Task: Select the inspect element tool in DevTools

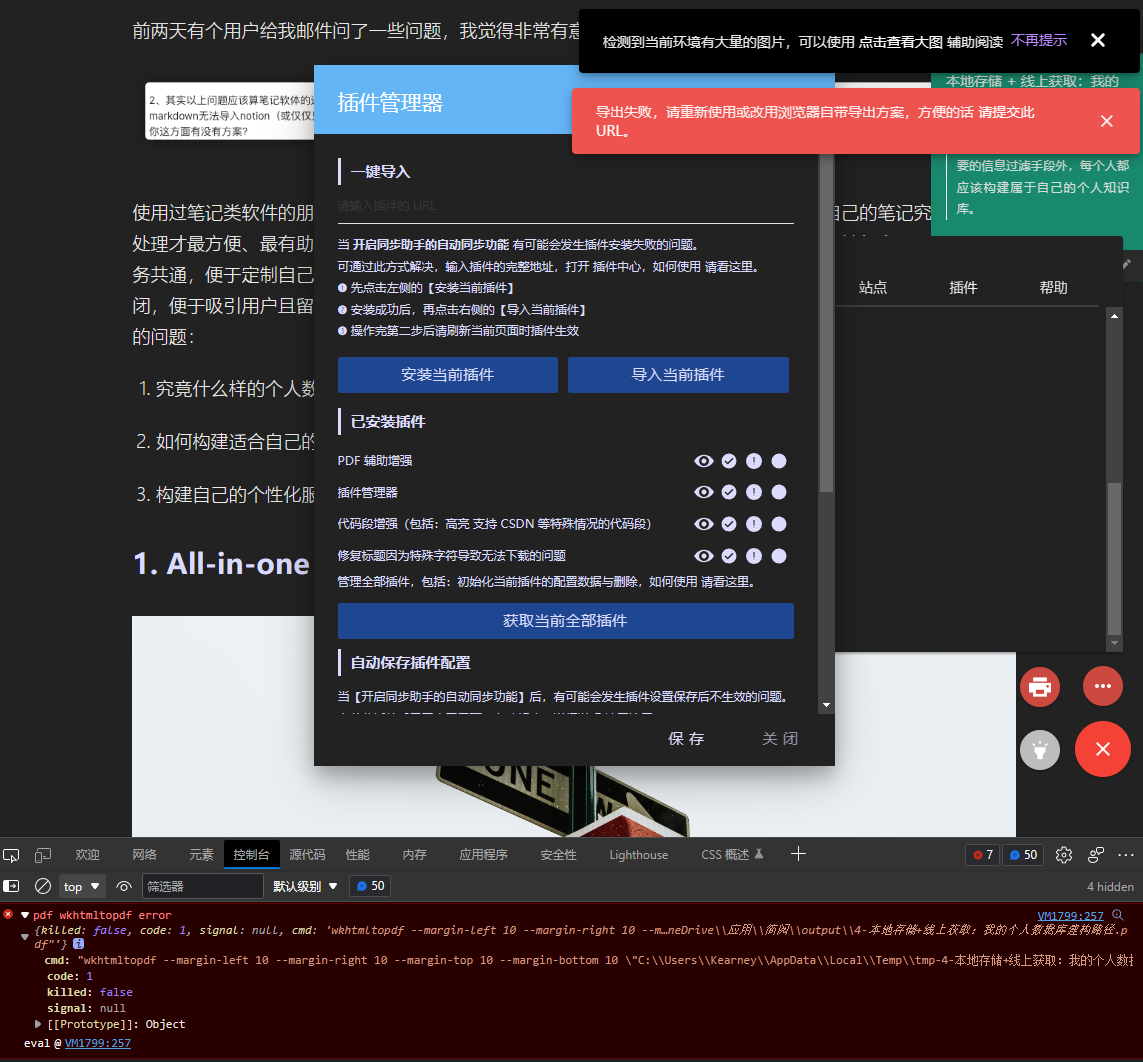Action: pos(11,854)
